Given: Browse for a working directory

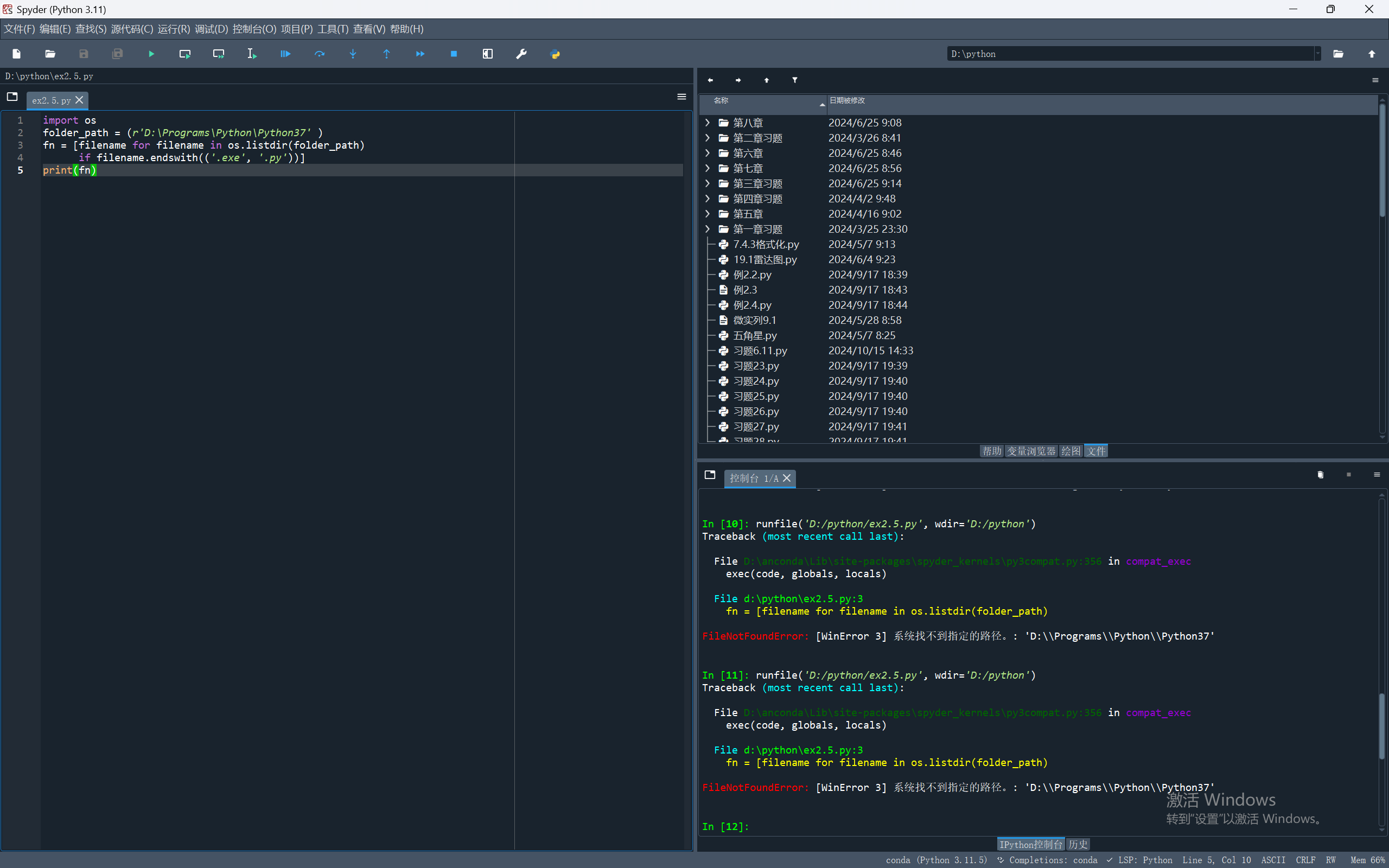Looking at the screenshot, I should (x=1338, y=54).
